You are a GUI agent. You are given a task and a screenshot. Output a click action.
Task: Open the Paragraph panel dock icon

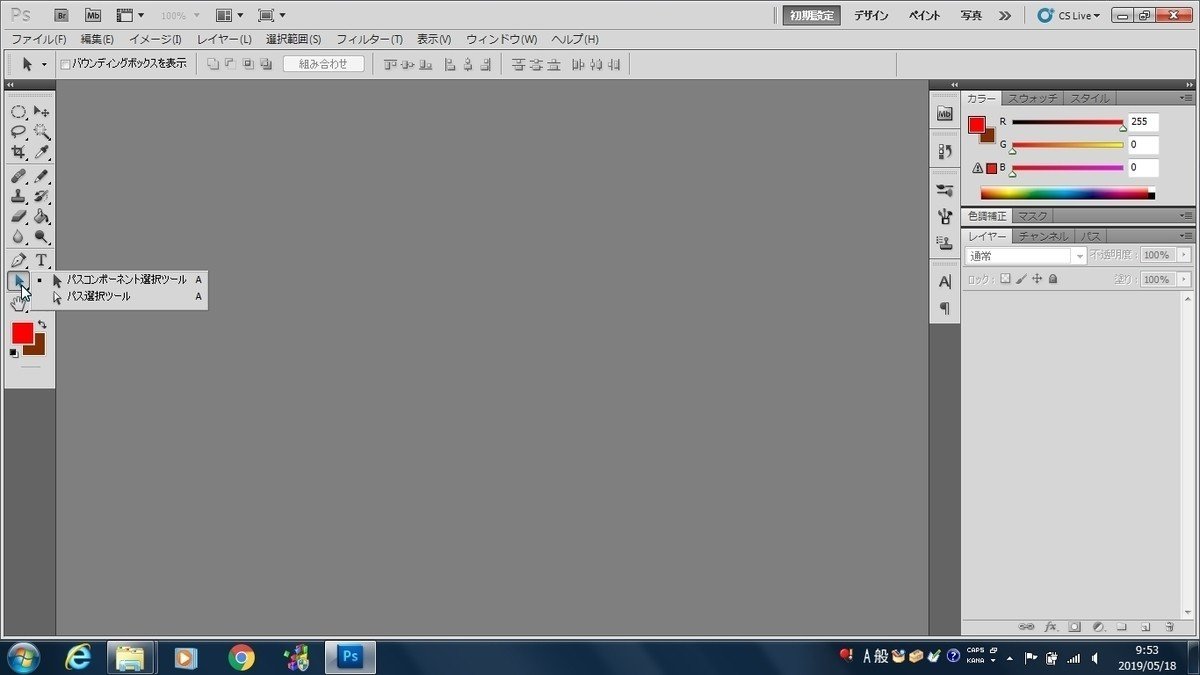coord(944,308)
